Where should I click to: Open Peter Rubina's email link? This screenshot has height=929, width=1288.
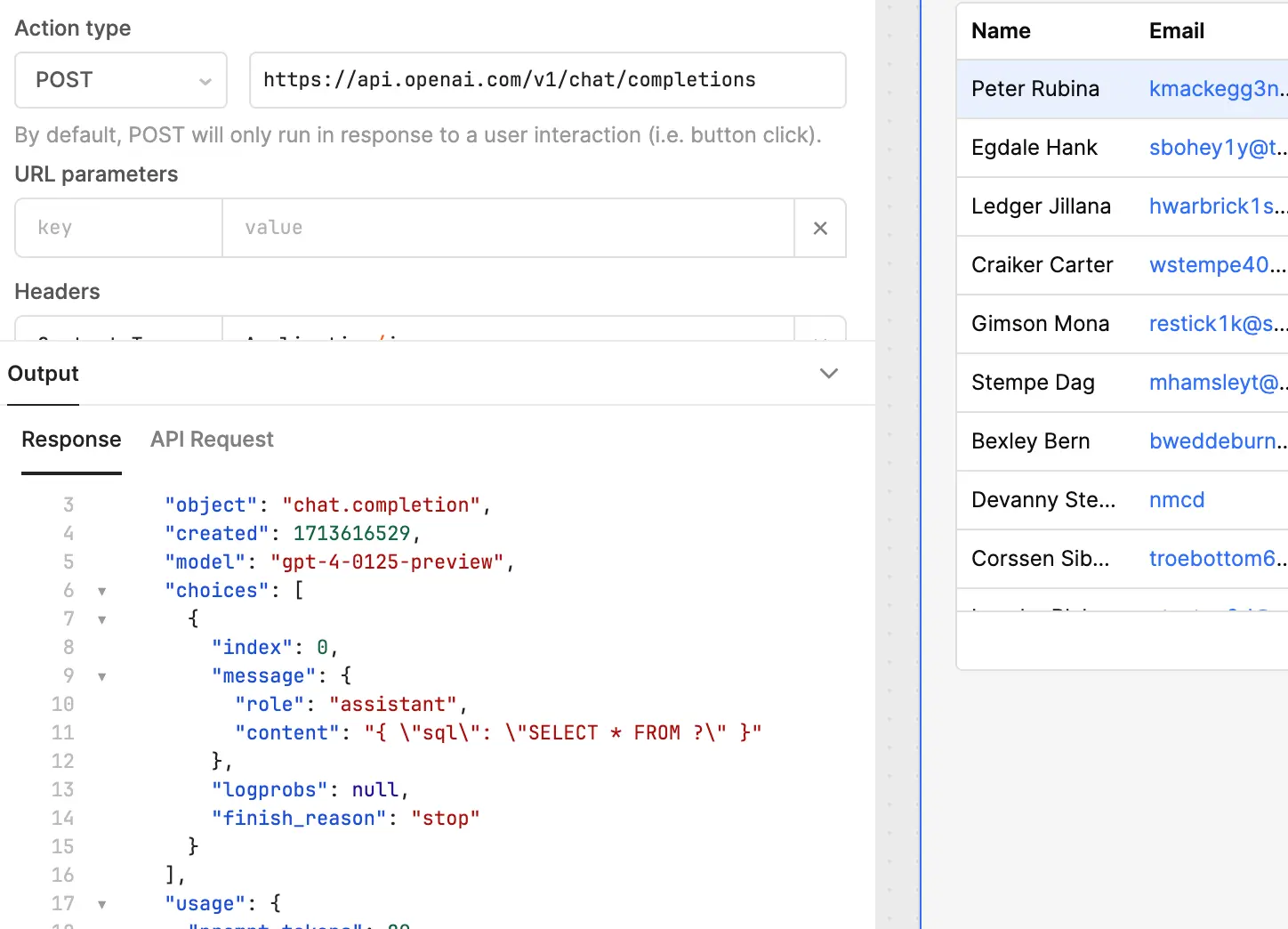(x=1215, y=89)
